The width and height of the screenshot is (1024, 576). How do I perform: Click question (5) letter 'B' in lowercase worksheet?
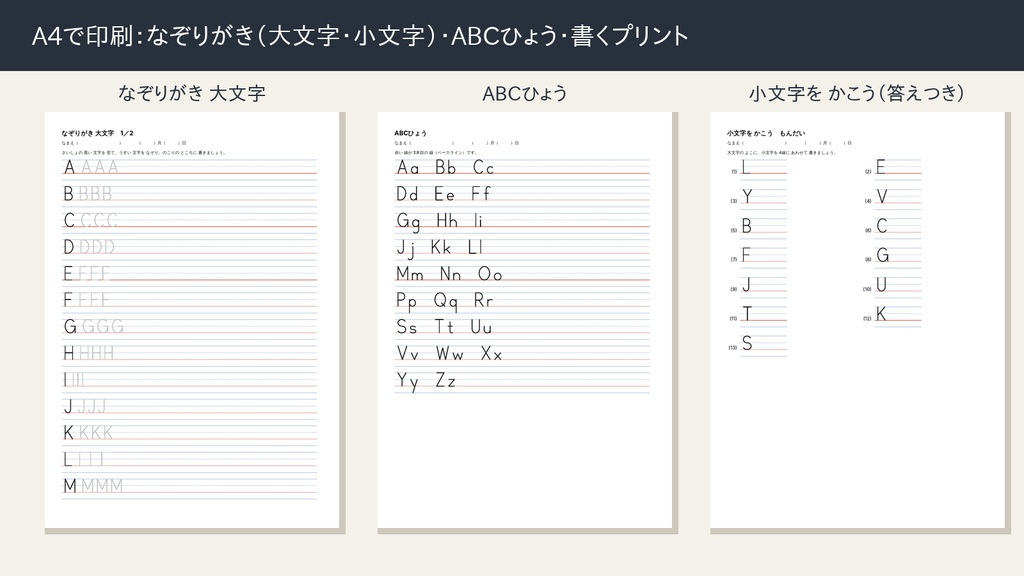coord(746,227)
